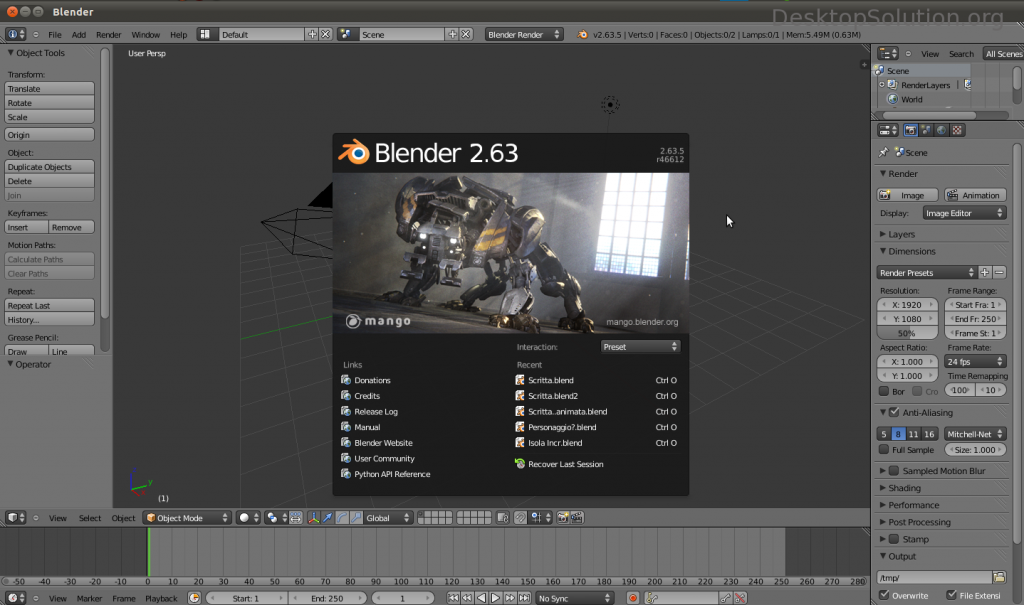Pin the Scene properties context

tap(883, 153)
